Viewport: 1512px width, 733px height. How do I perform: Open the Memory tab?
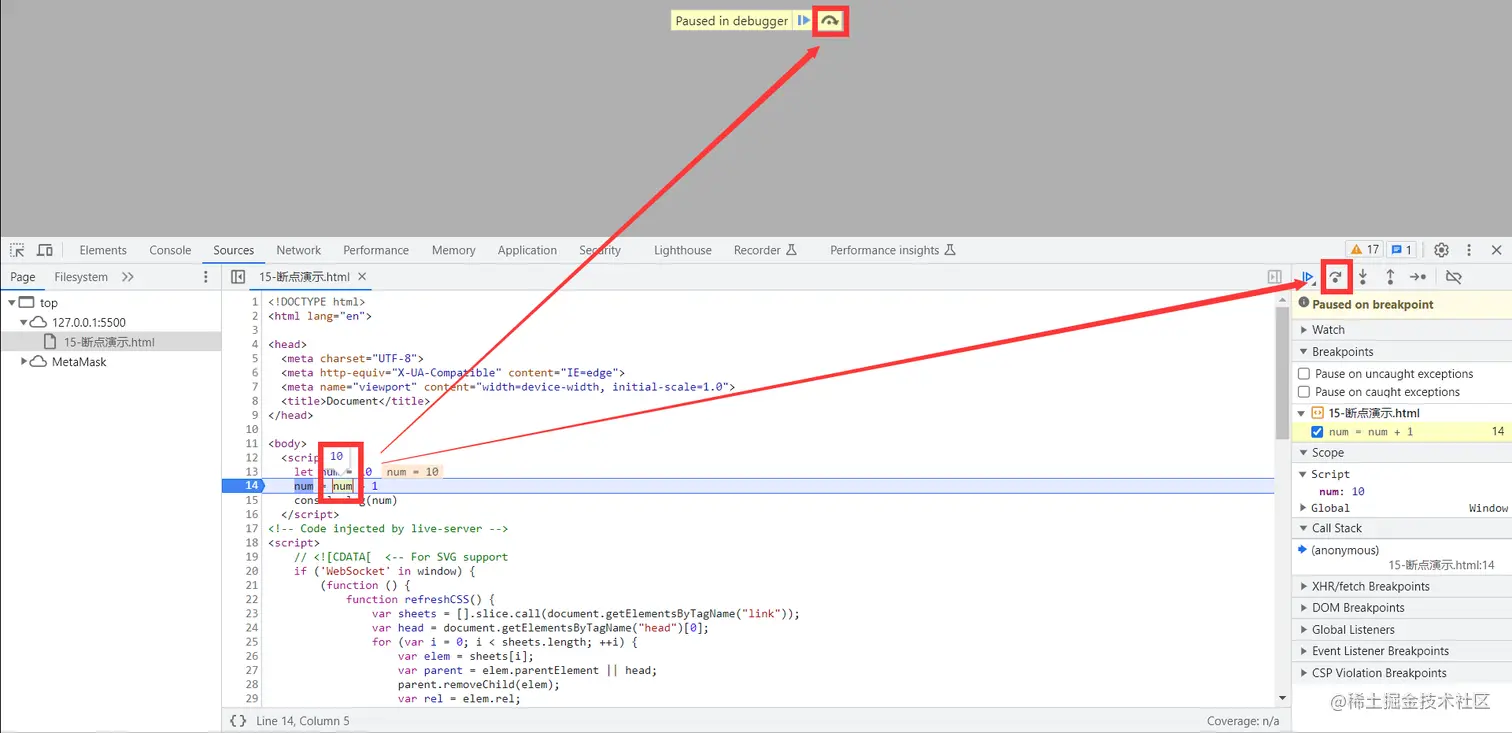pyautogui.click(x=454, y=250)
